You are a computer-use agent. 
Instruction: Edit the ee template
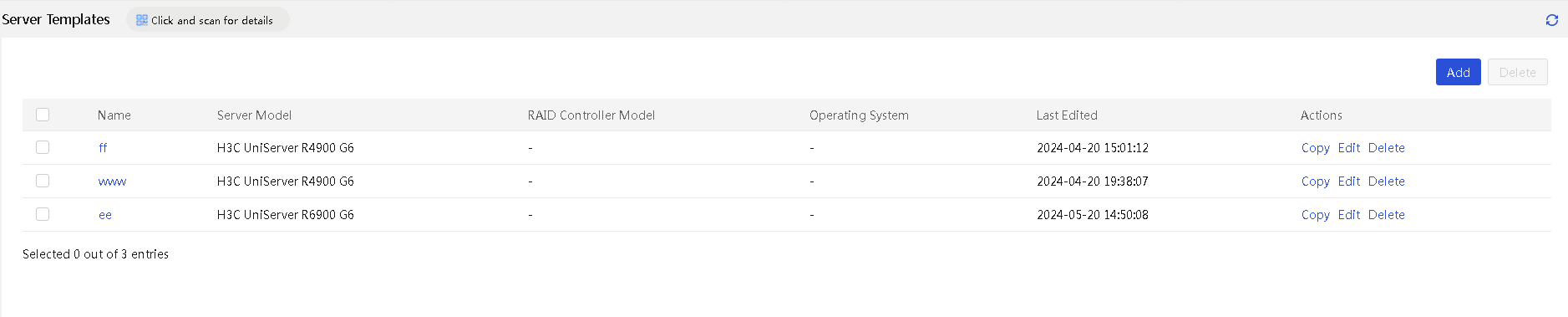[x=1348, y=215]
